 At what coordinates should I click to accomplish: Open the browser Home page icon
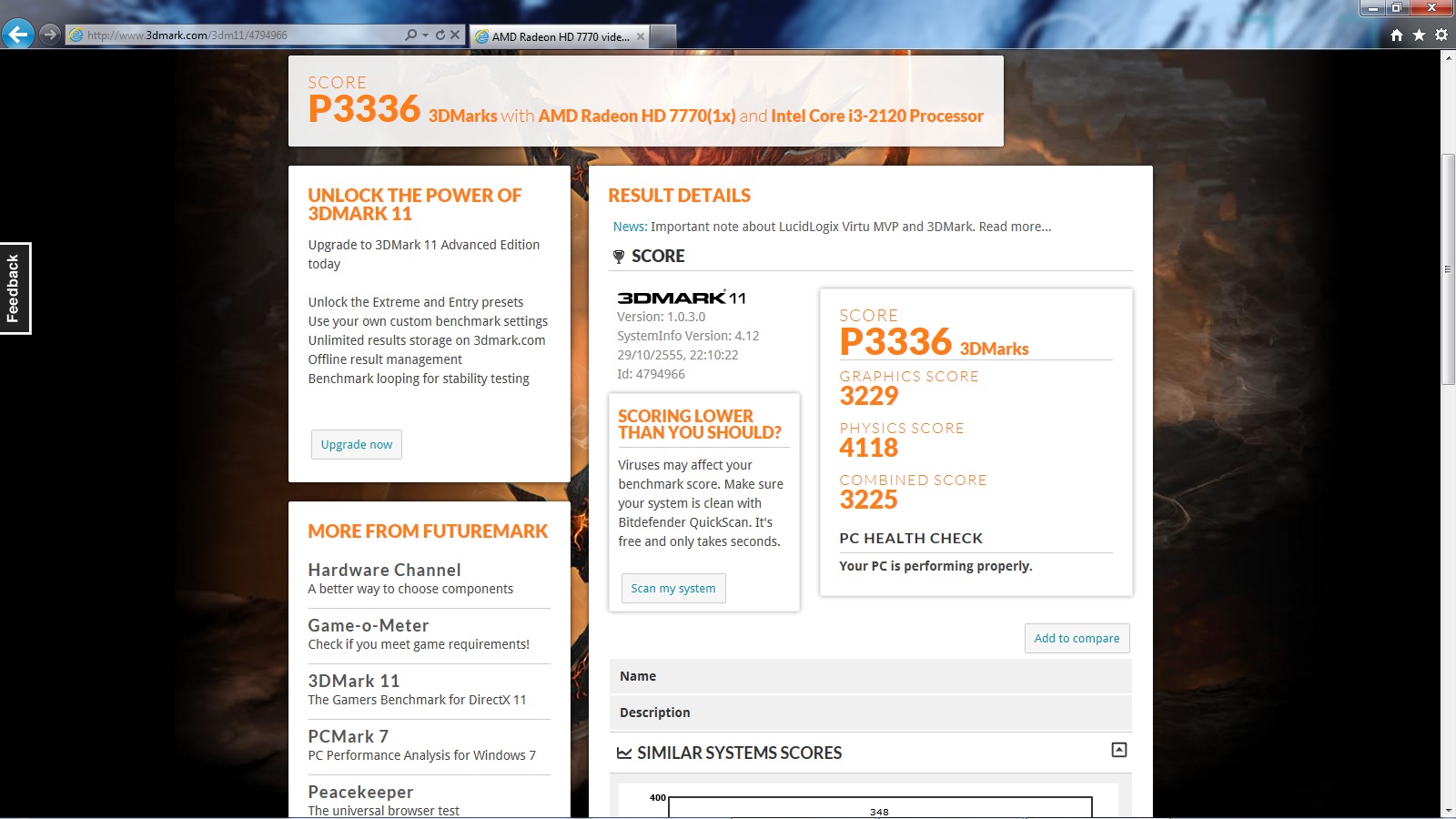tap(1397, 35)
